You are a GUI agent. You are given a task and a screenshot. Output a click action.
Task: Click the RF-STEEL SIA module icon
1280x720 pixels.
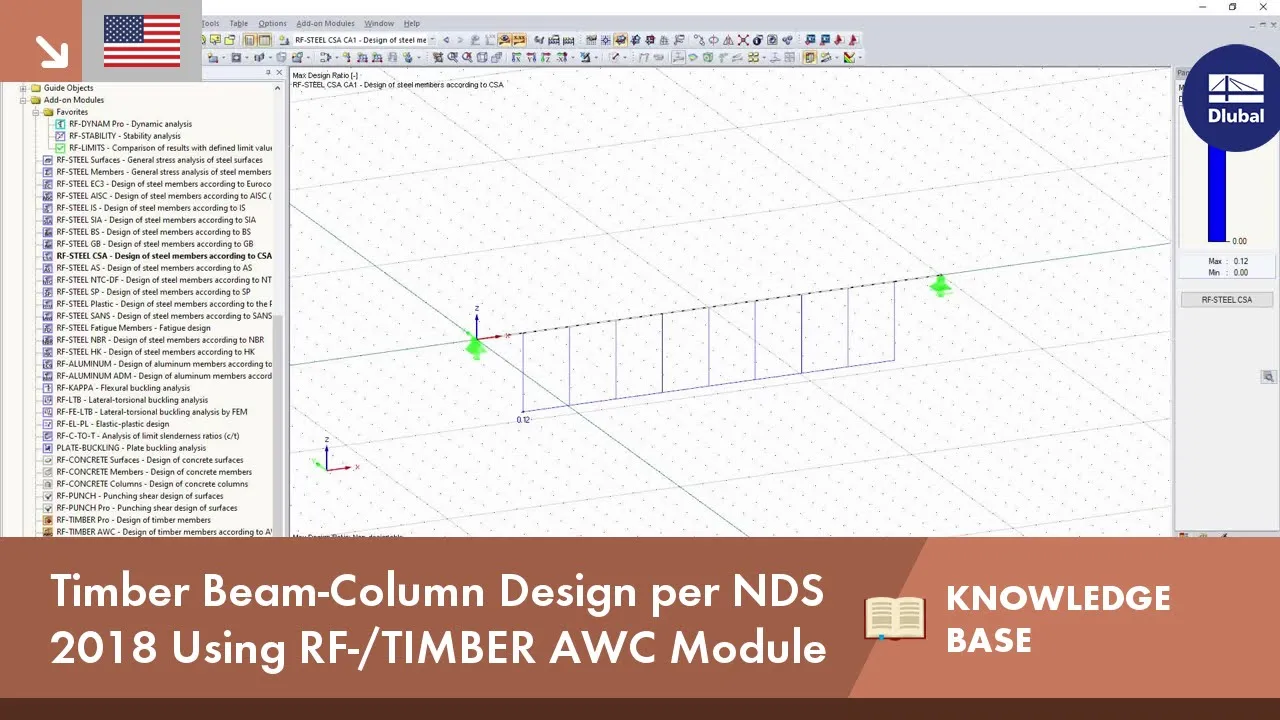point(48,220)
